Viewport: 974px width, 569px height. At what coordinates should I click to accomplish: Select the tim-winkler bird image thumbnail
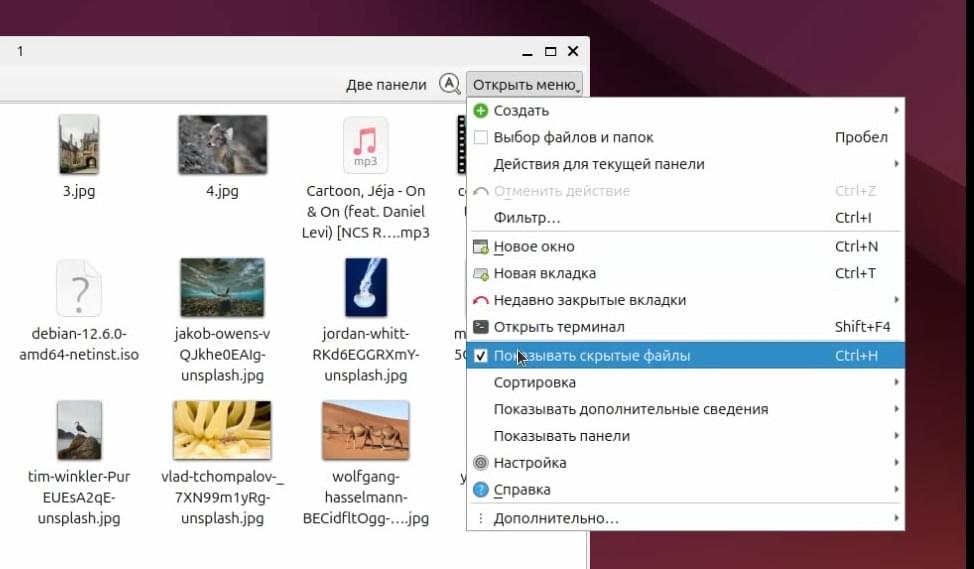[x=79, y=430]
